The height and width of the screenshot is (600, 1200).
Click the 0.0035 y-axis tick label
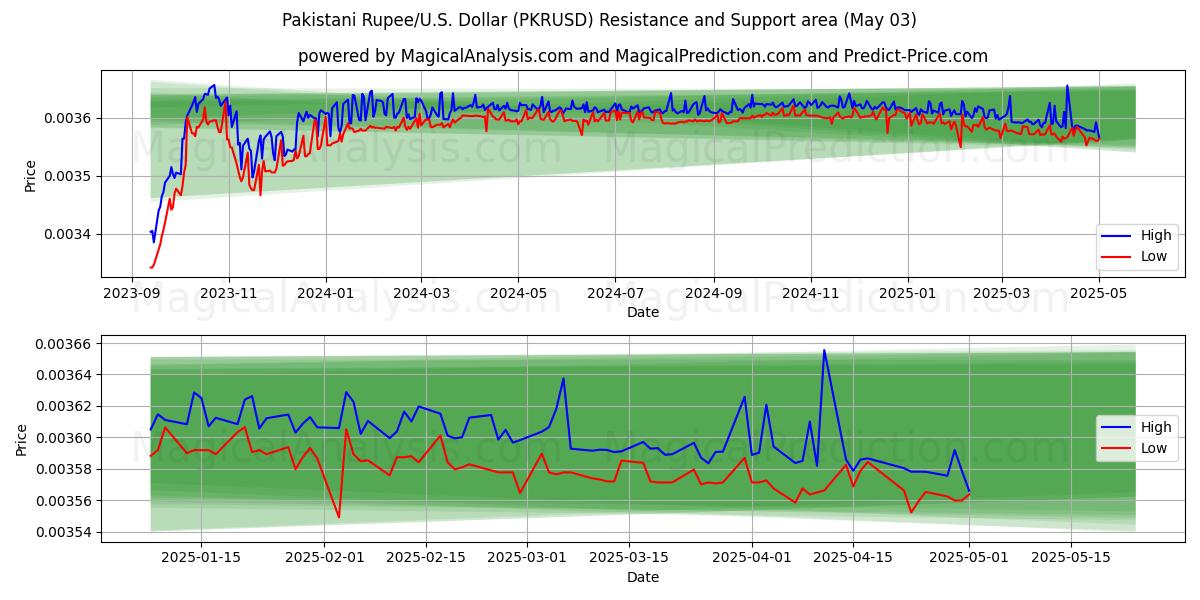[68, 176]
